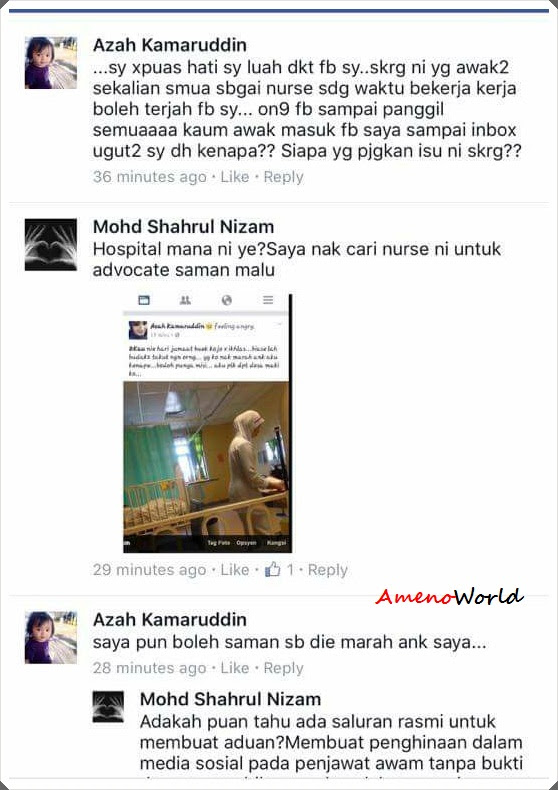Open hamburger menu icon in embedded screenshot
The width and height of the screenshot is (558, 790).
(x=268, y=300)
